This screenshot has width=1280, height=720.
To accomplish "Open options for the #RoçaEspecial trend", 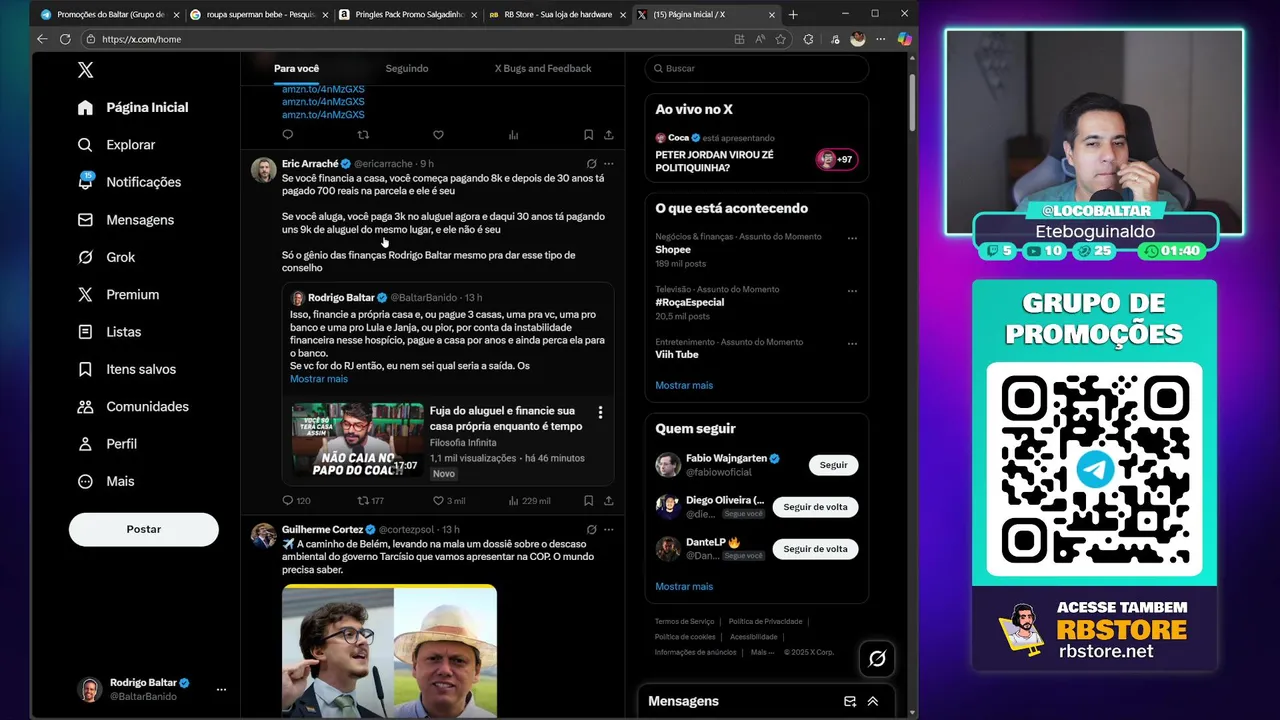I will [x=852, y=291].
